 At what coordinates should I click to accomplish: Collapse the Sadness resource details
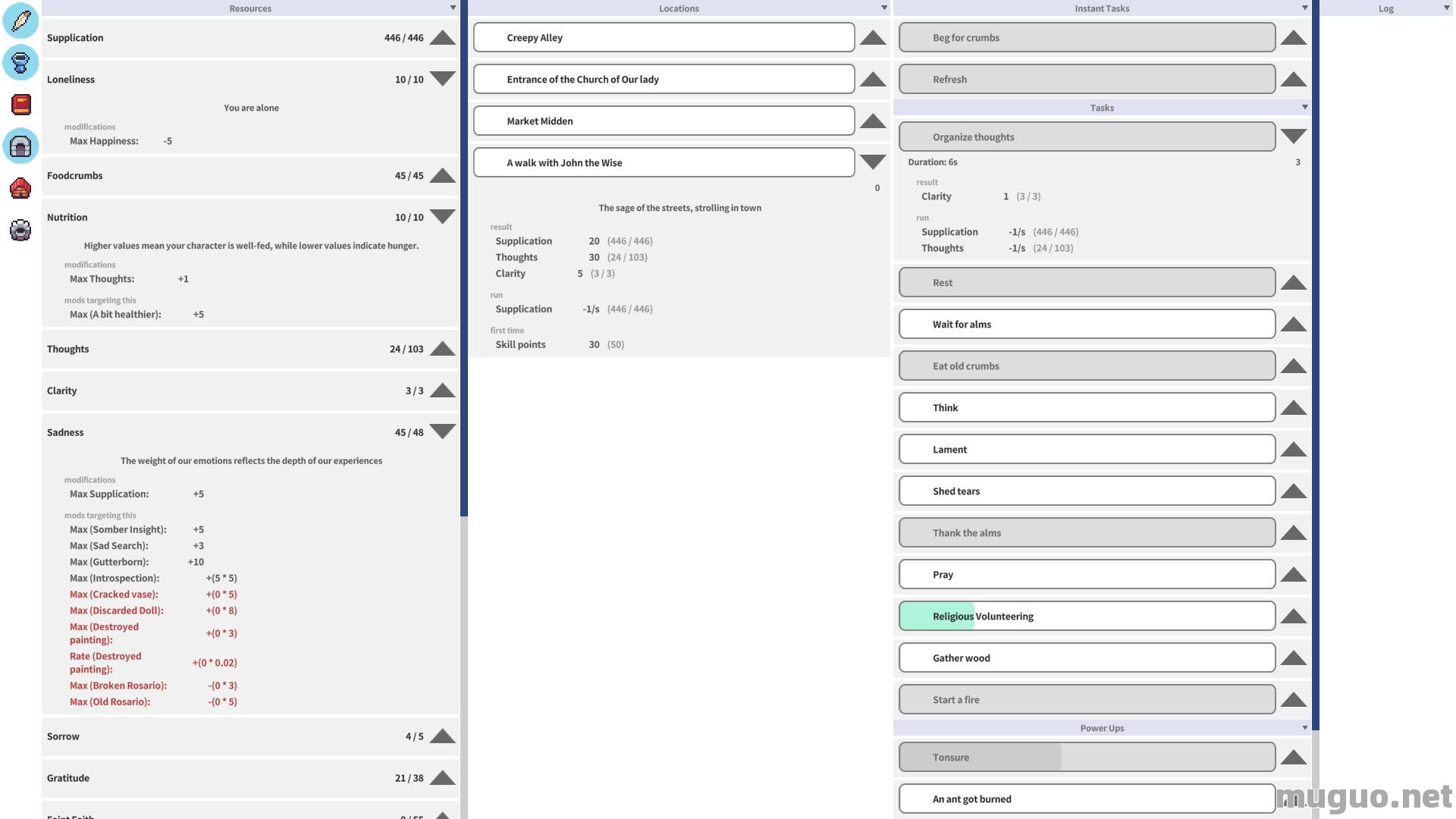point(443,431)
